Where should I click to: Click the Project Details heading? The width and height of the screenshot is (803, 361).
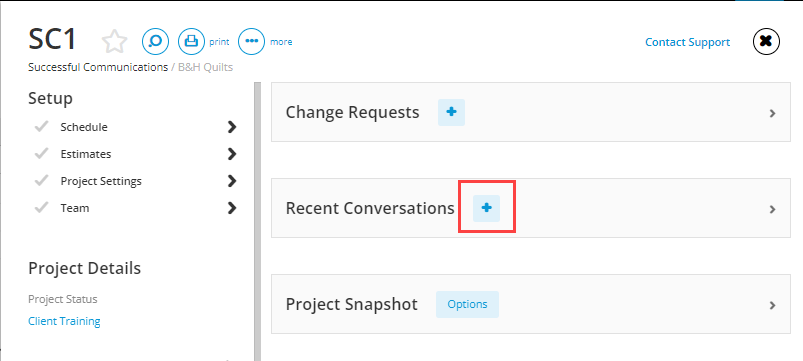click(x=84, y=268)
